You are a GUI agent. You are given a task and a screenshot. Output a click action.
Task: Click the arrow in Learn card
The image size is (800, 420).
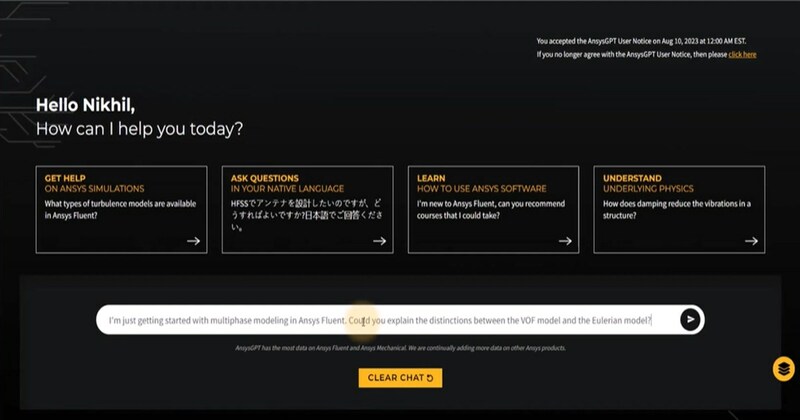coord(565,241)
